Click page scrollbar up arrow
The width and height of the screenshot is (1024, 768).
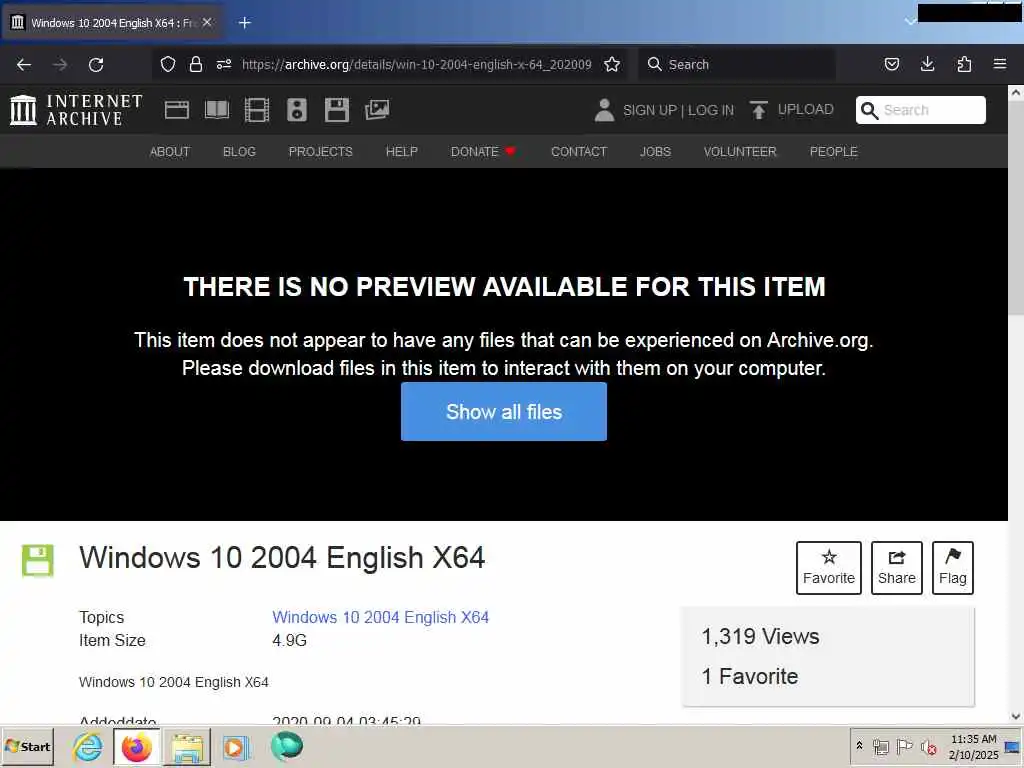[1016, 93]
